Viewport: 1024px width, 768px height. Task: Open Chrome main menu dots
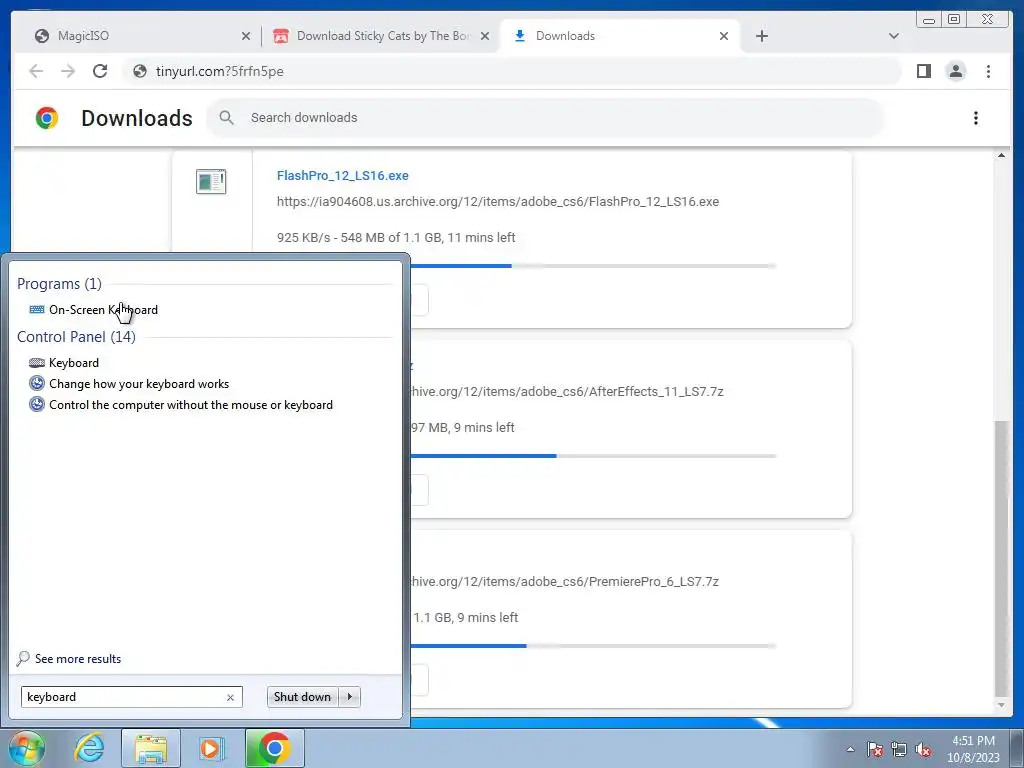pos(988,71)
